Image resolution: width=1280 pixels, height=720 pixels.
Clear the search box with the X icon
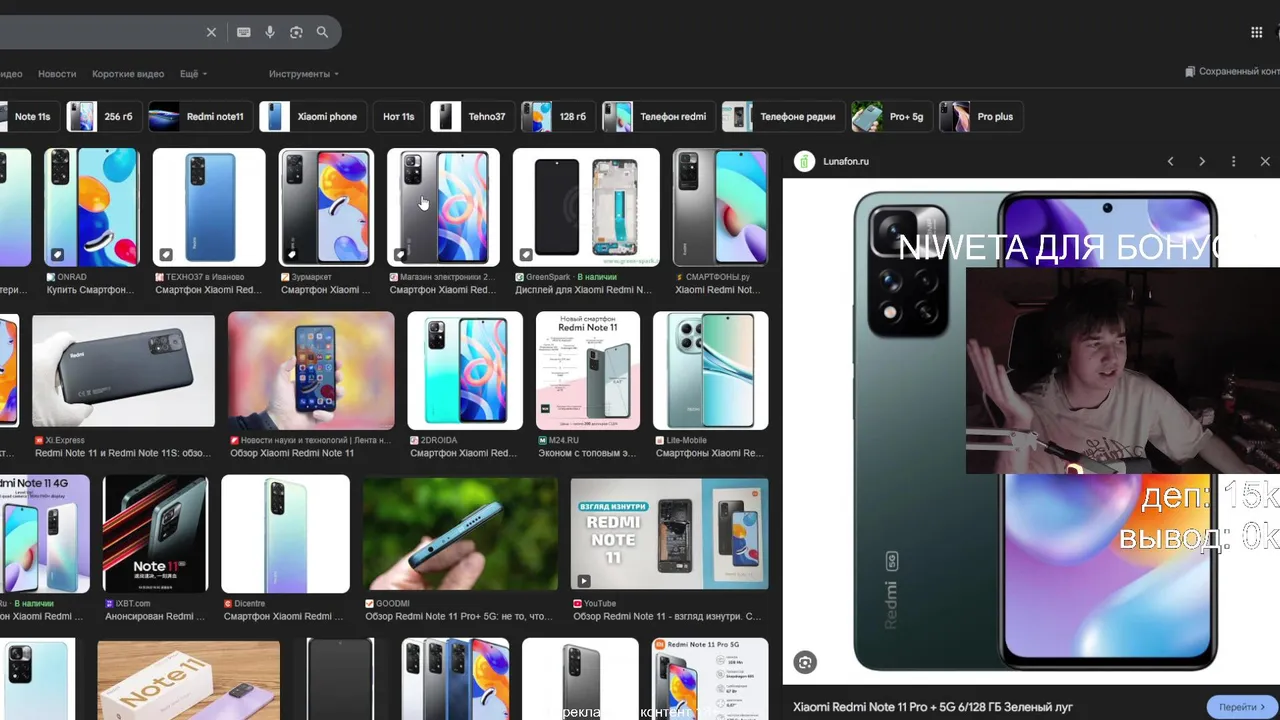tap(211, 32)
